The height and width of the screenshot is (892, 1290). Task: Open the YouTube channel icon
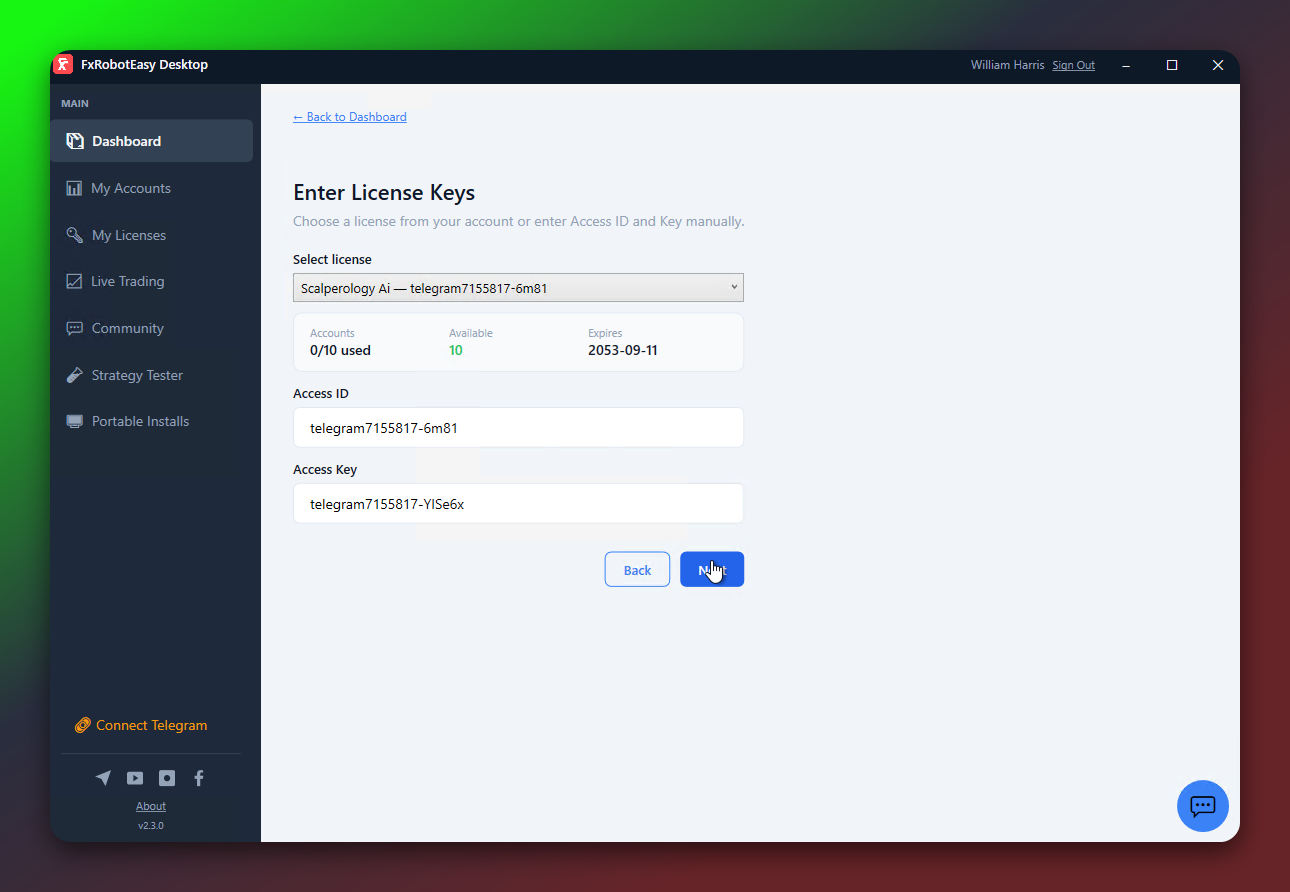point(135,777)
